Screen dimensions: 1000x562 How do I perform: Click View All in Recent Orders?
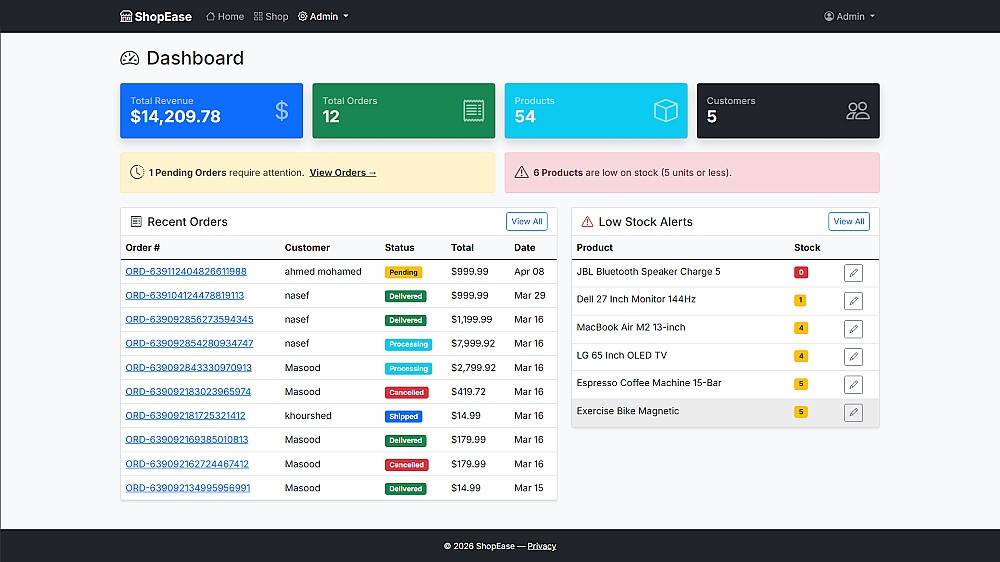click(527, 221)
